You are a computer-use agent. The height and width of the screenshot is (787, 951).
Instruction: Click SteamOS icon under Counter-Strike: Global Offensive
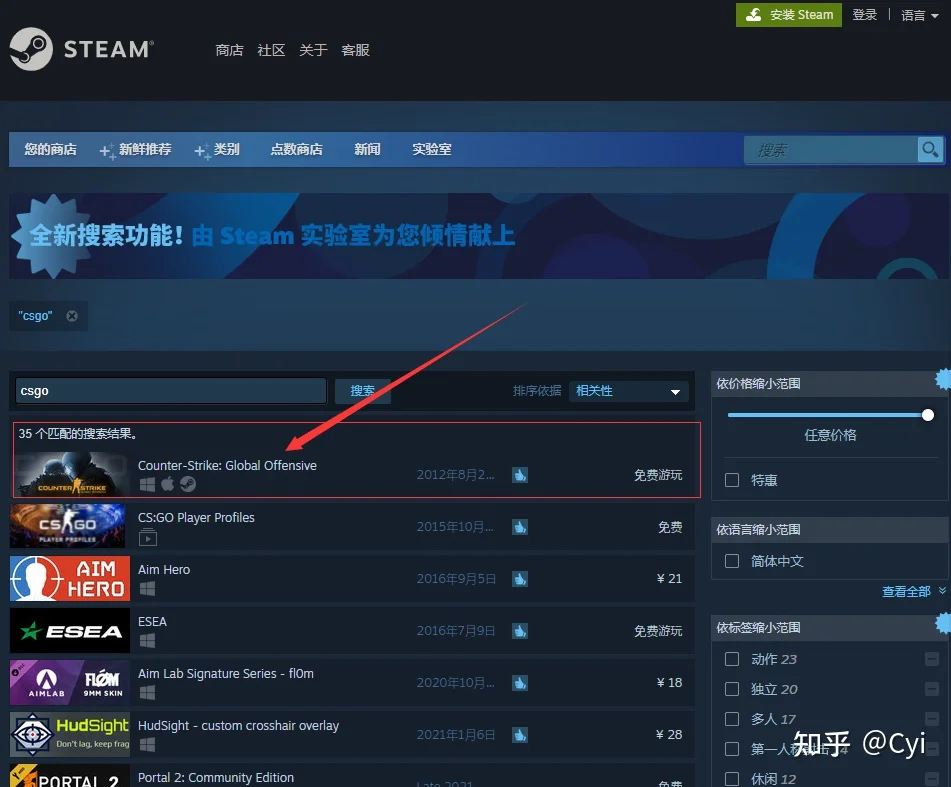pyautogui.click(x=188, y=484)
